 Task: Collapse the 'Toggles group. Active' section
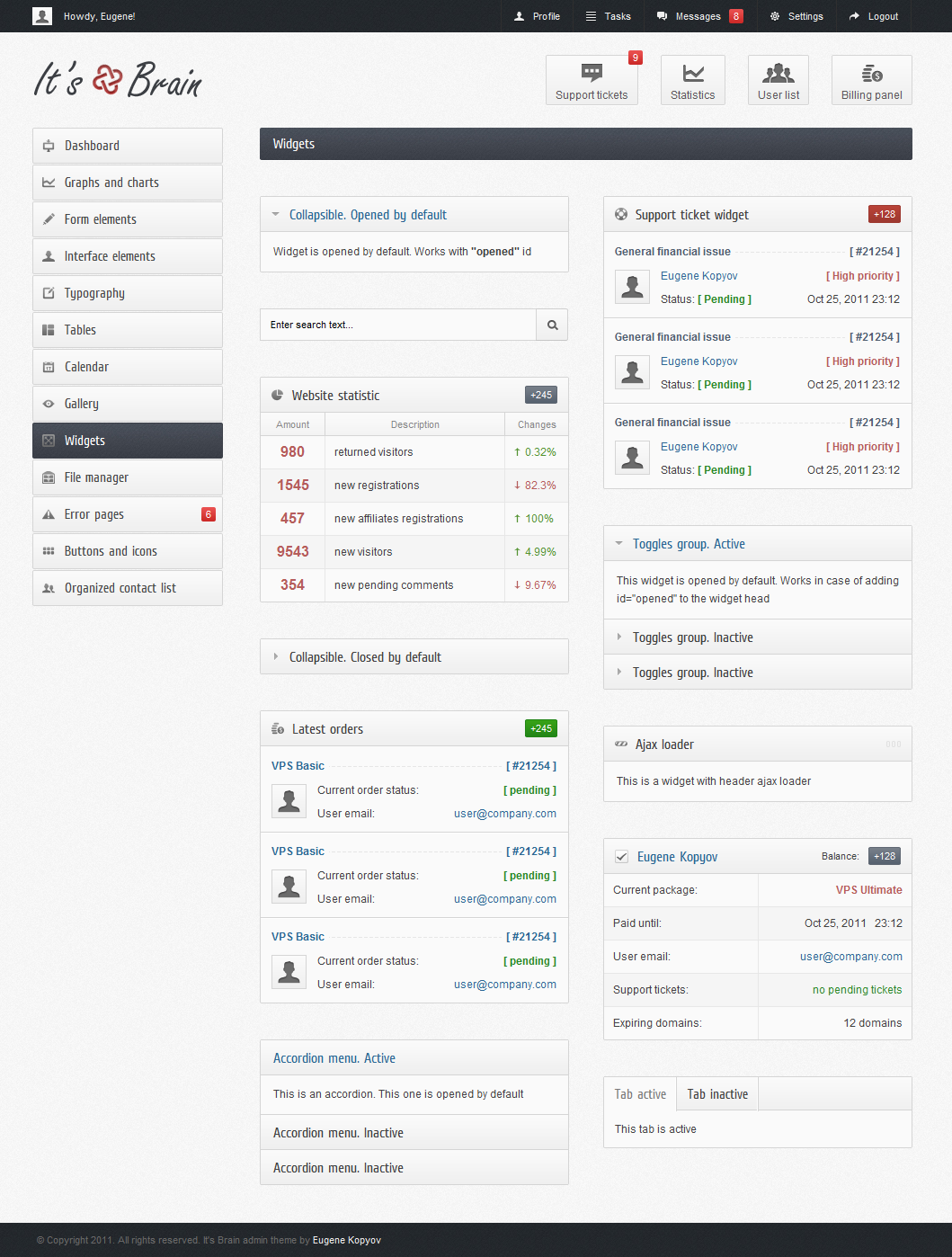758,544
